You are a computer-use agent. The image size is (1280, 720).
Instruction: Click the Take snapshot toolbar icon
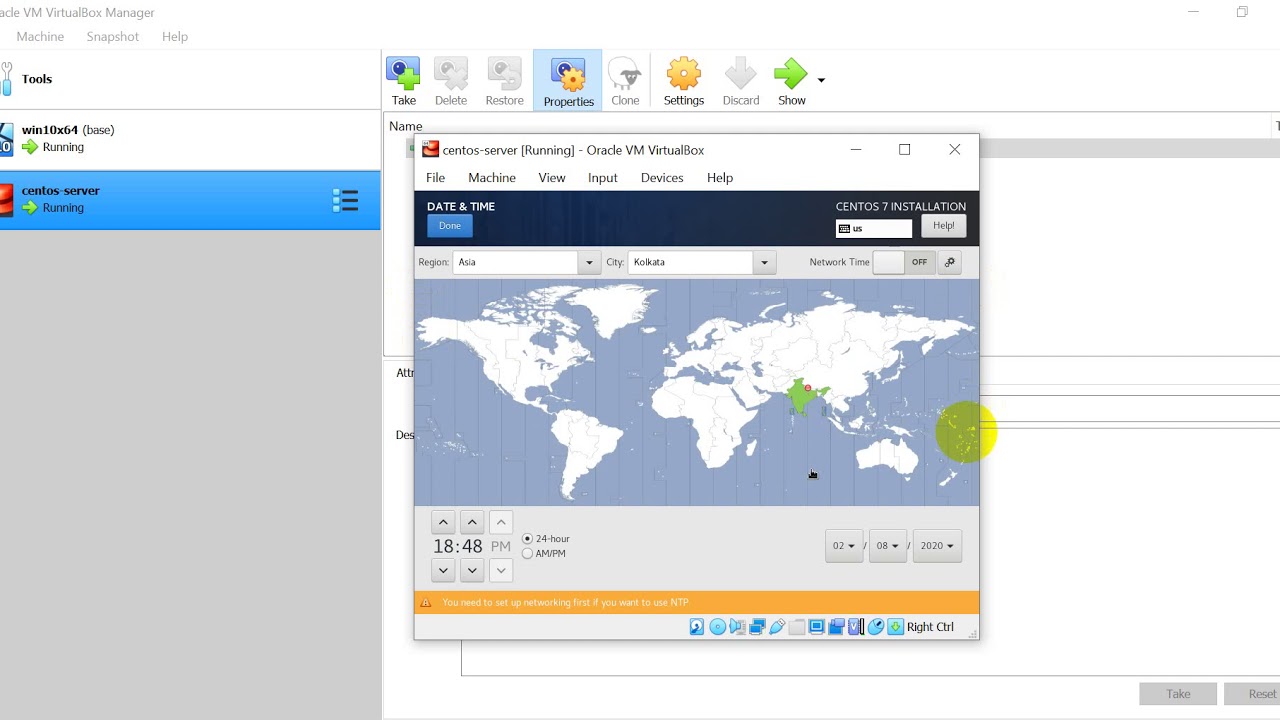[403, 82]
